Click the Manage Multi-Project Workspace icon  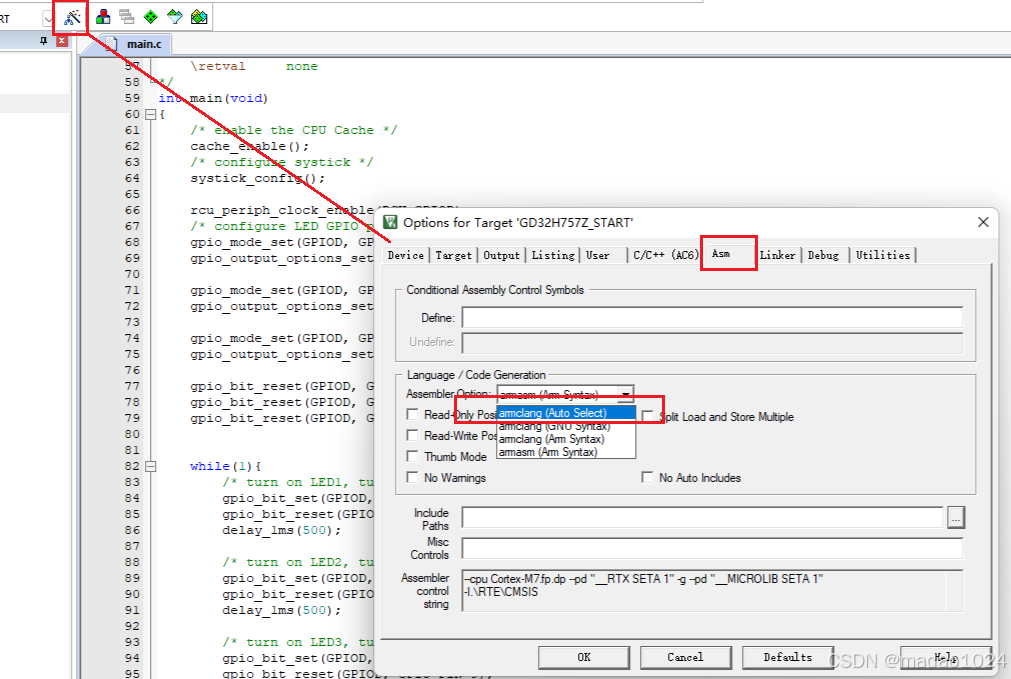[126, 17]
